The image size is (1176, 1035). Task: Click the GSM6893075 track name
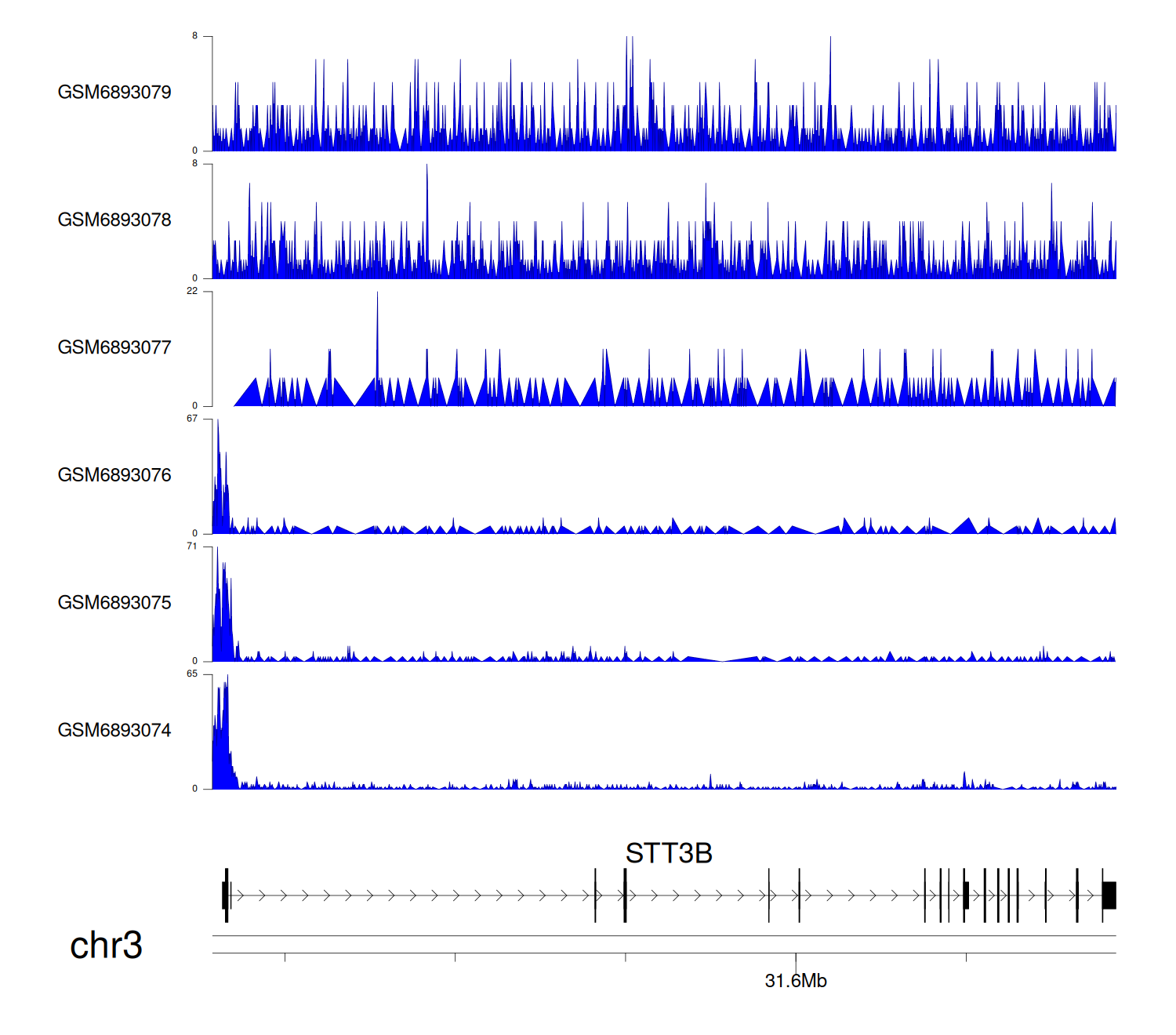[x=114, y=603]
